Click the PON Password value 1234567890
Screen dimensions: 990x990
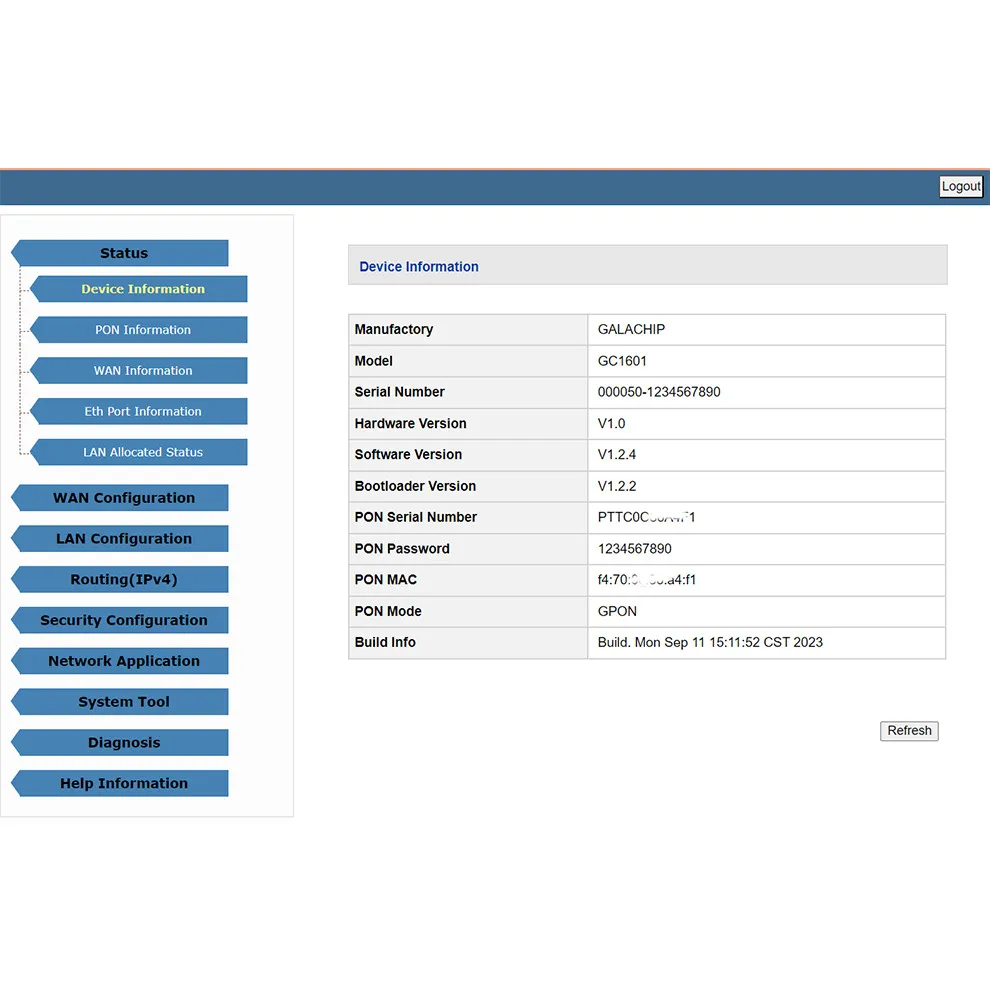coord(635,549)
